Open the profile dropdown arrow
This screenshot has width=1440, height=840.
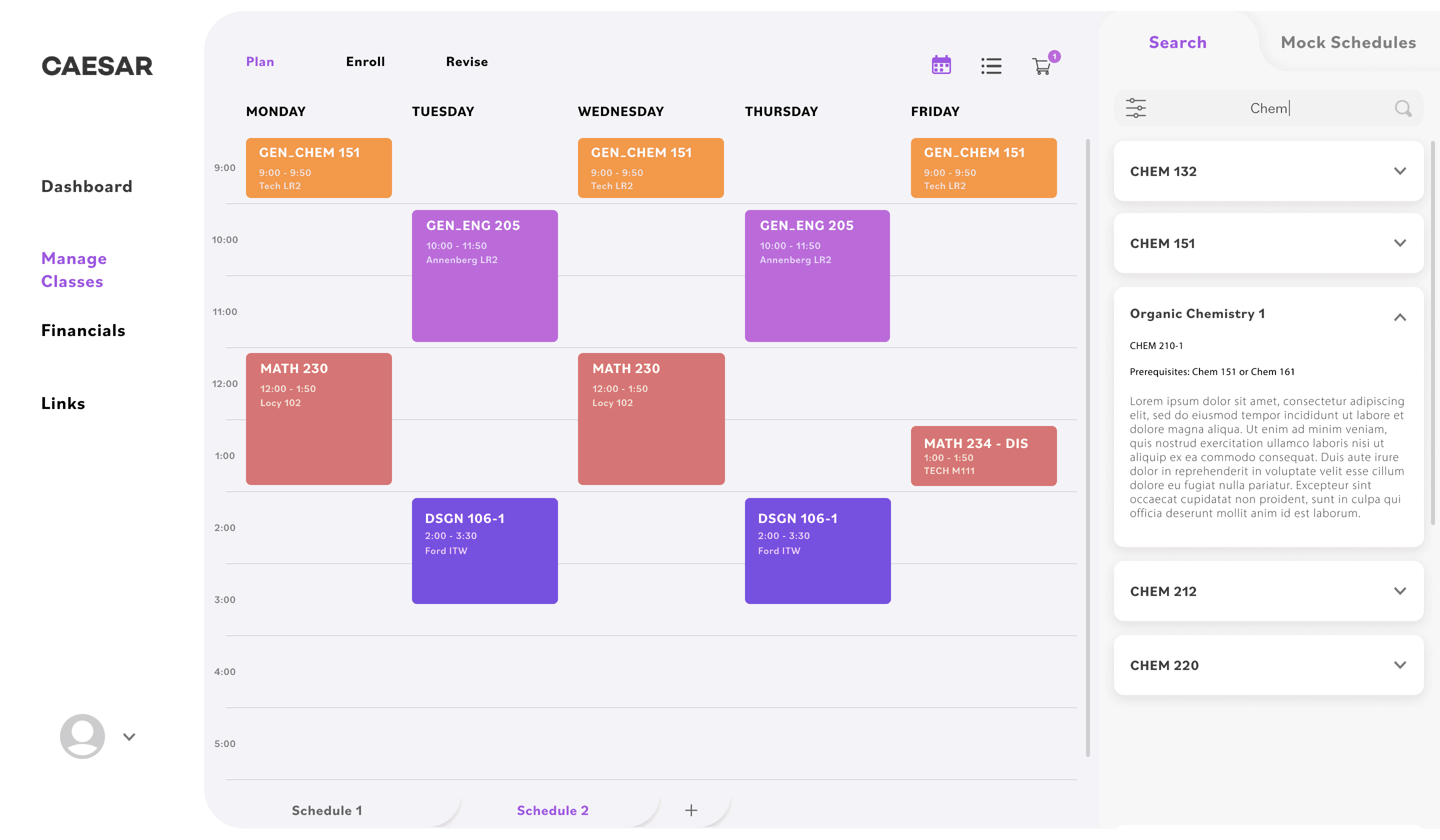coord(129,736)
